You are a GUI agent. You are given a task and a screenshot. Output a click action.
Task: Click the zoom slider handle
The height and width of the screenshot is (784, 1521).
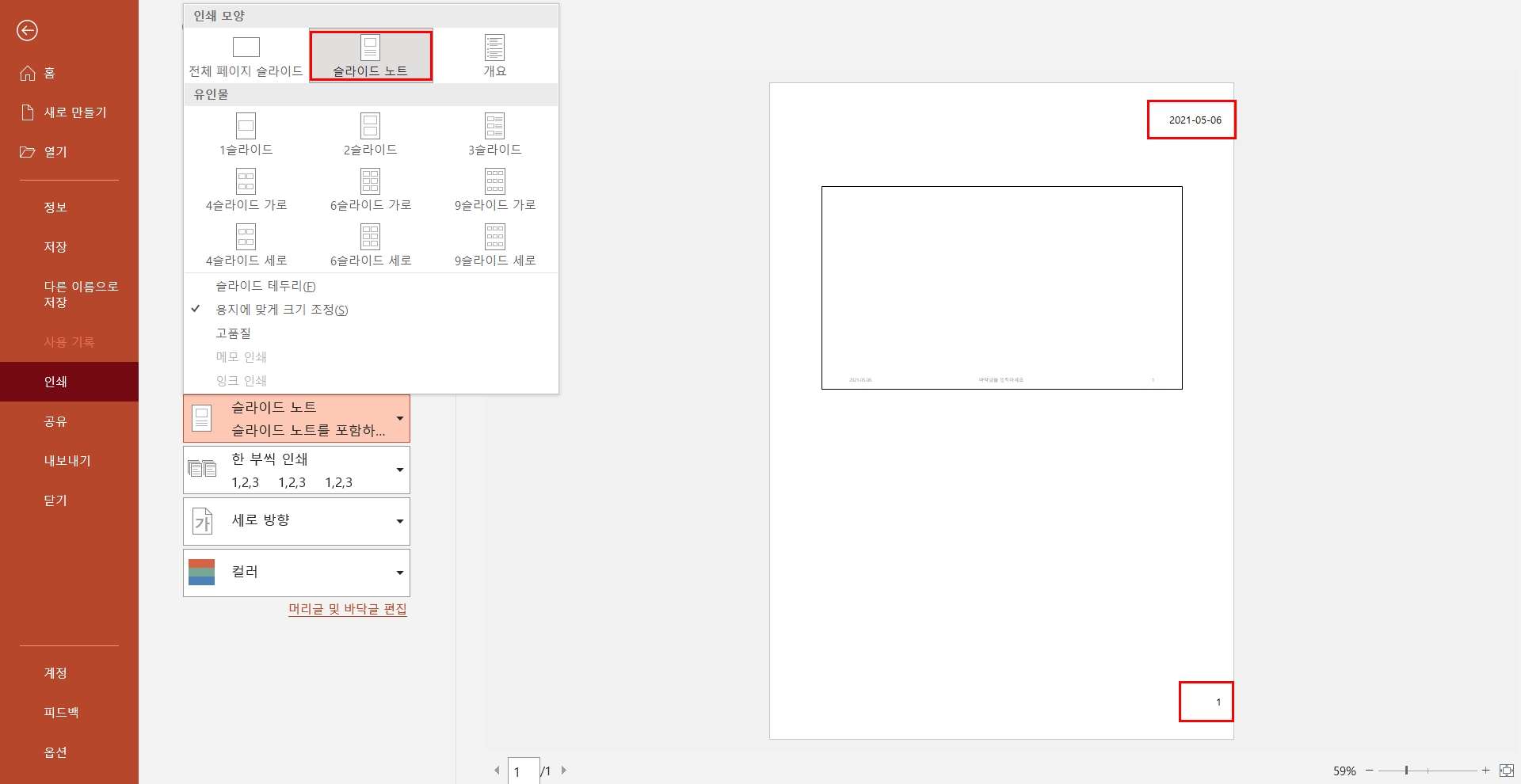[x=1406, y=770]
